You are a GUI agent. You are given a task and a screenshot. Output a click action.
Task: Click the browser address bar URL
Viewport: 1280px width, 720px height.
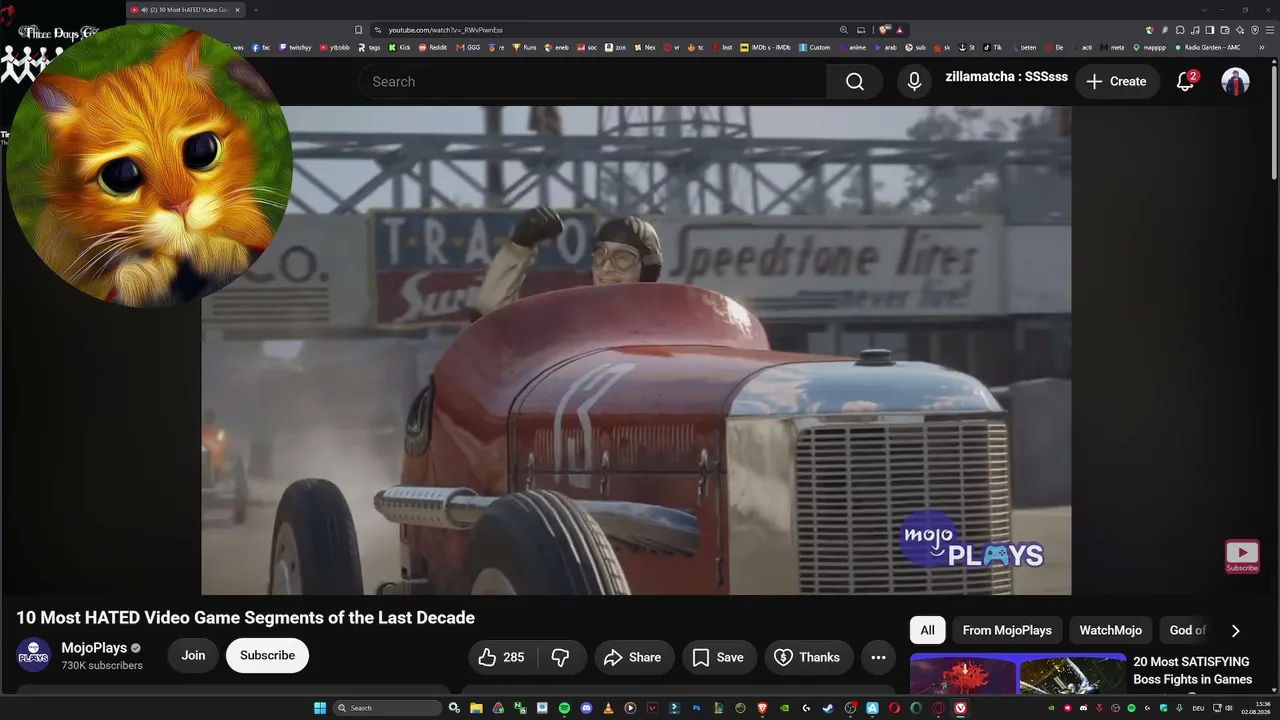[445, 30]
